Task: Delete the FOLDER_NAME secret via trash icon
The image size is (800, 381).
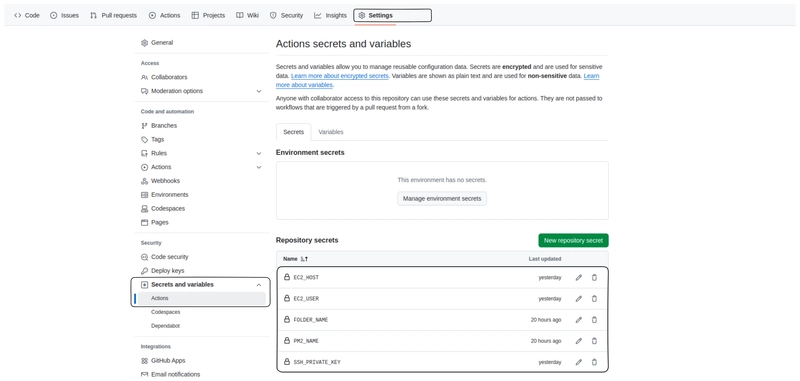Action: pos(594,320)
